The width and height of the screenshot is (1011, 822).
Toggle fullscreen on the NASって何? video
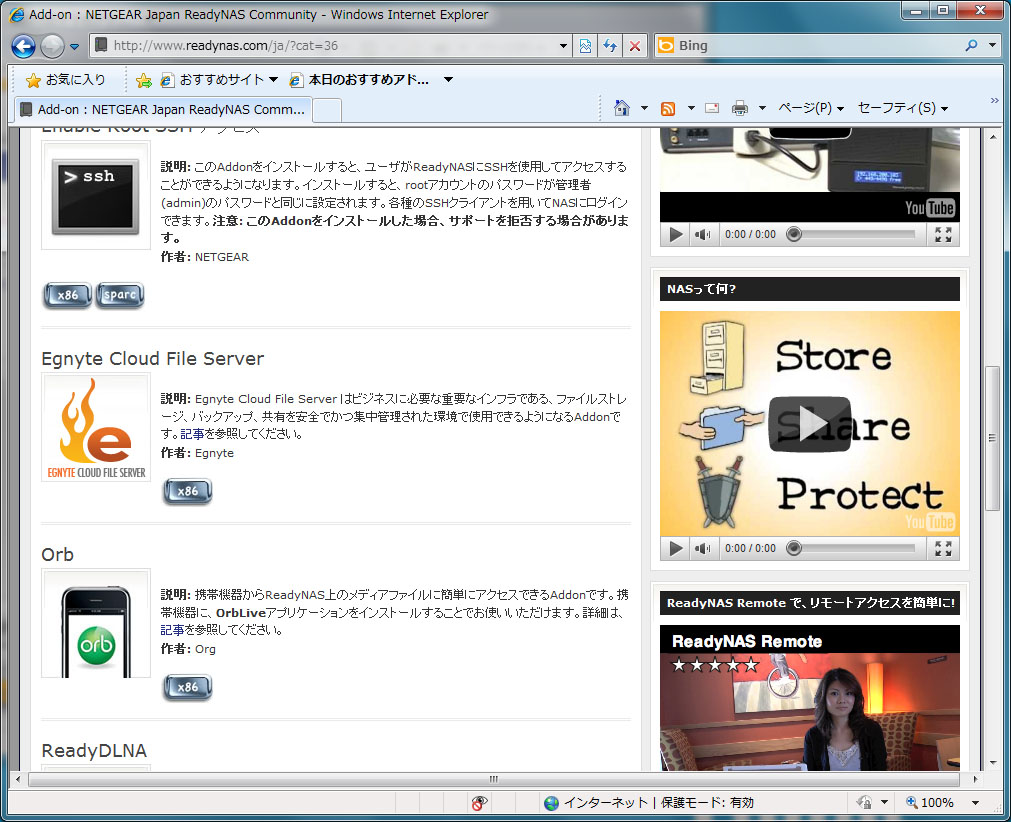click(x=942, y=548)
